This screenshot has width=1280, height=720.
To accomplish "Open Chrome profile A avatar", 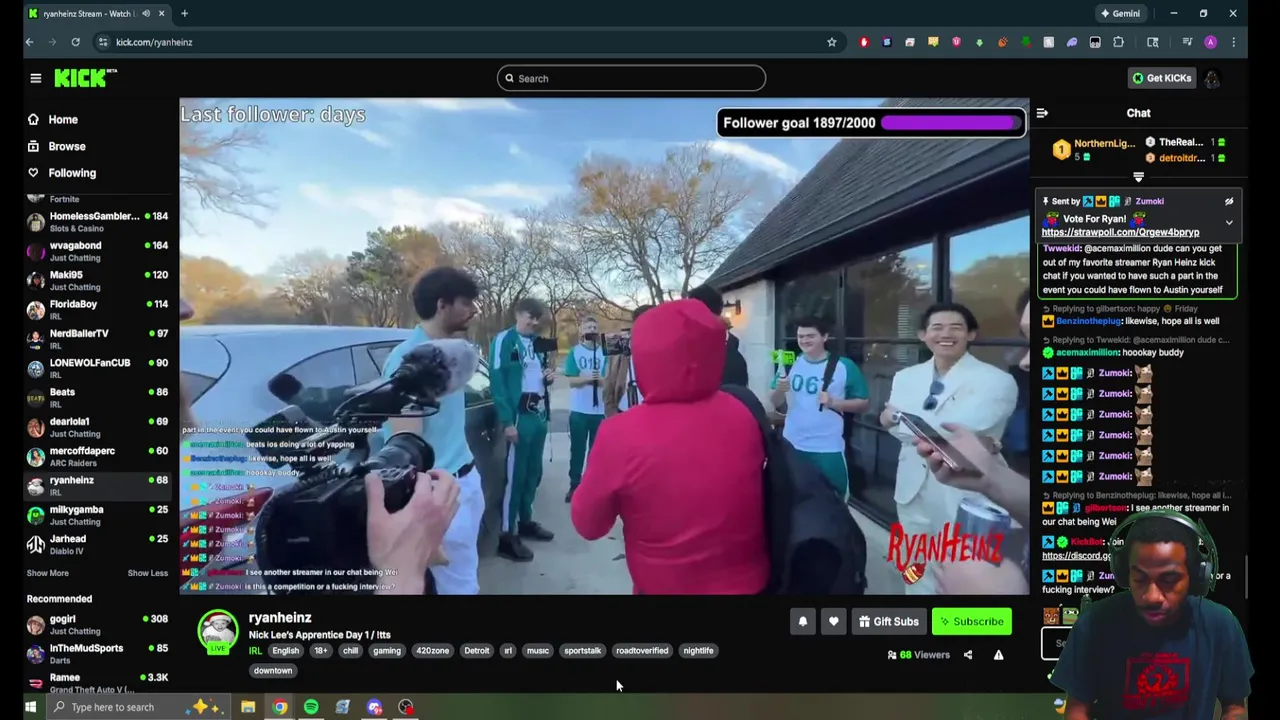I will point(1210,42).
